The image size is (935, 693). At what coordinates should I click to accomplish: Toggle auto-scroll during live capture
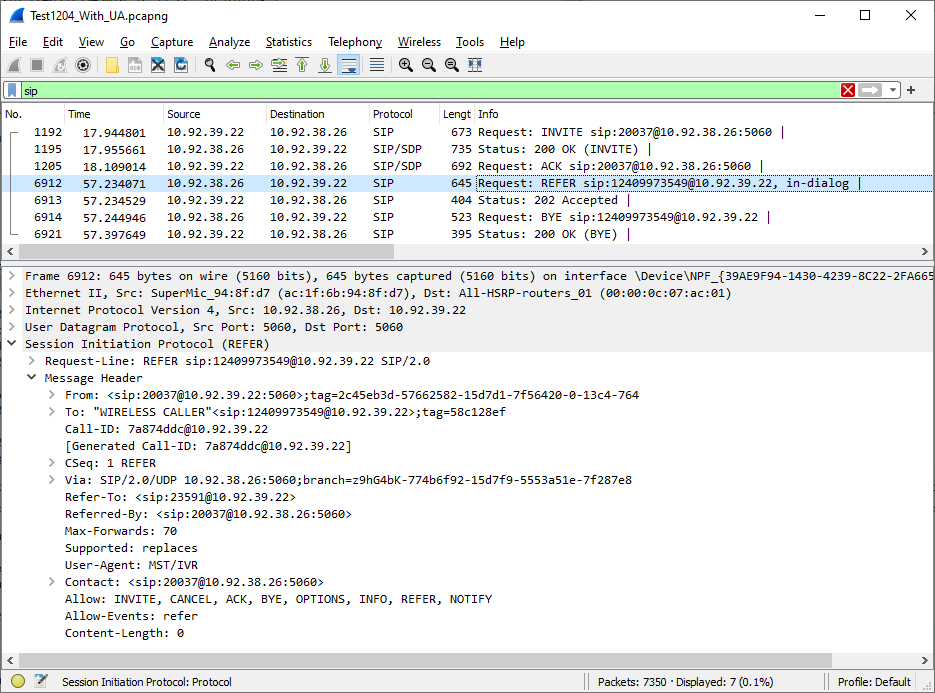[348, 65]
